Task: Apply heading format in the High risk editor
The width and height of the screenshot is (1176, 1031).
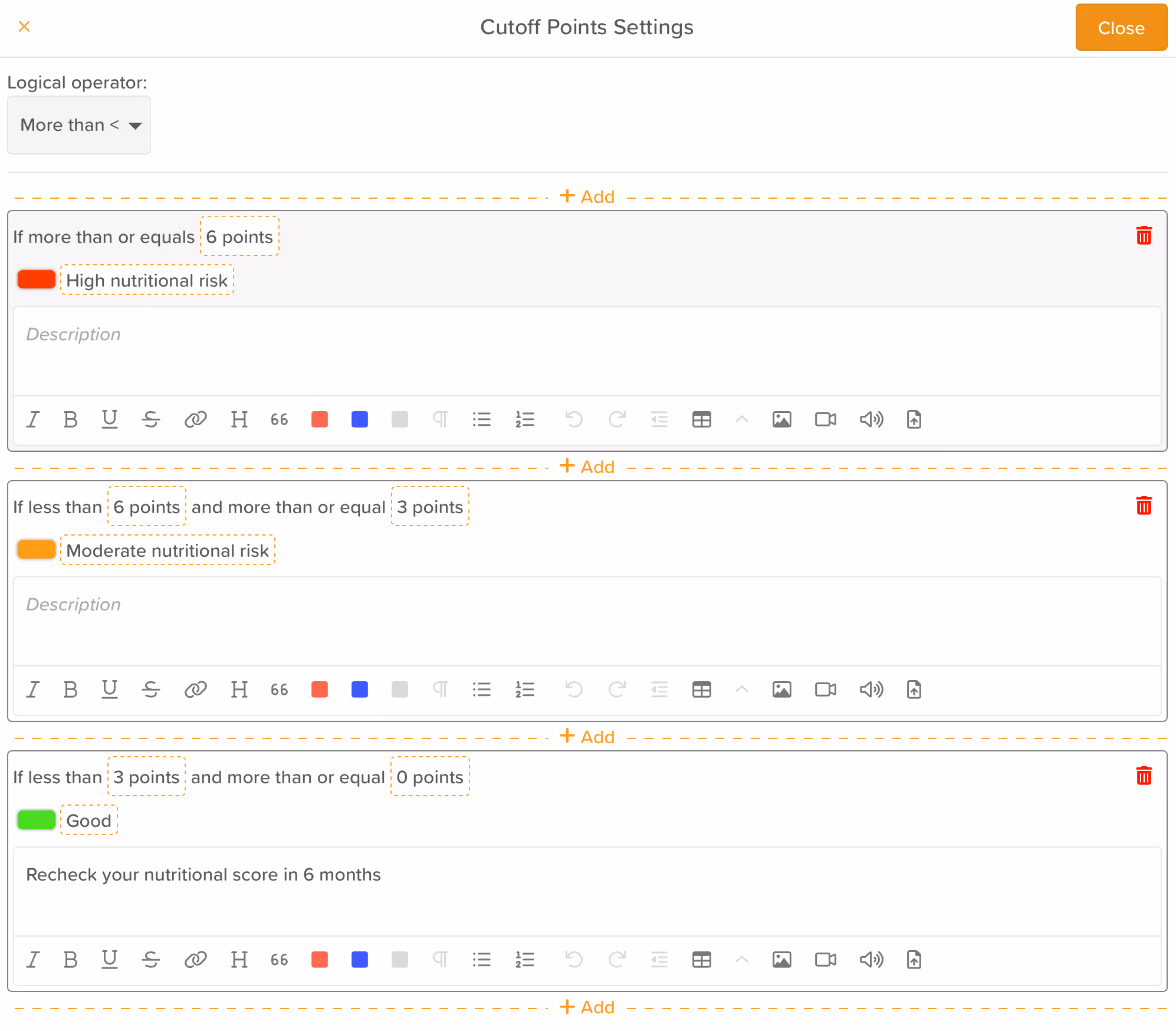Action: tap(239, 419)
